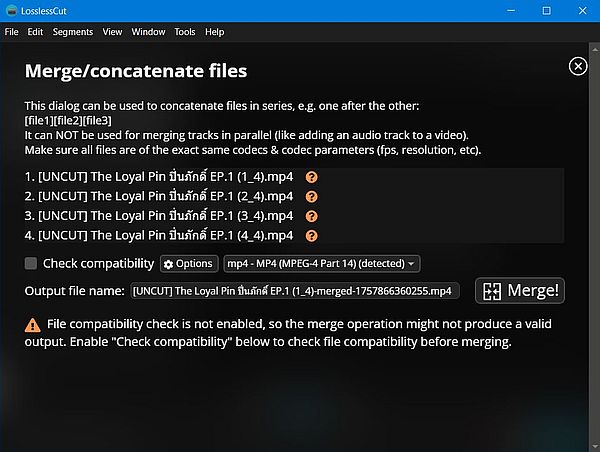600x452 pixels.
Task: Open the mp4 output format dropdown
Action: point(321,264)
